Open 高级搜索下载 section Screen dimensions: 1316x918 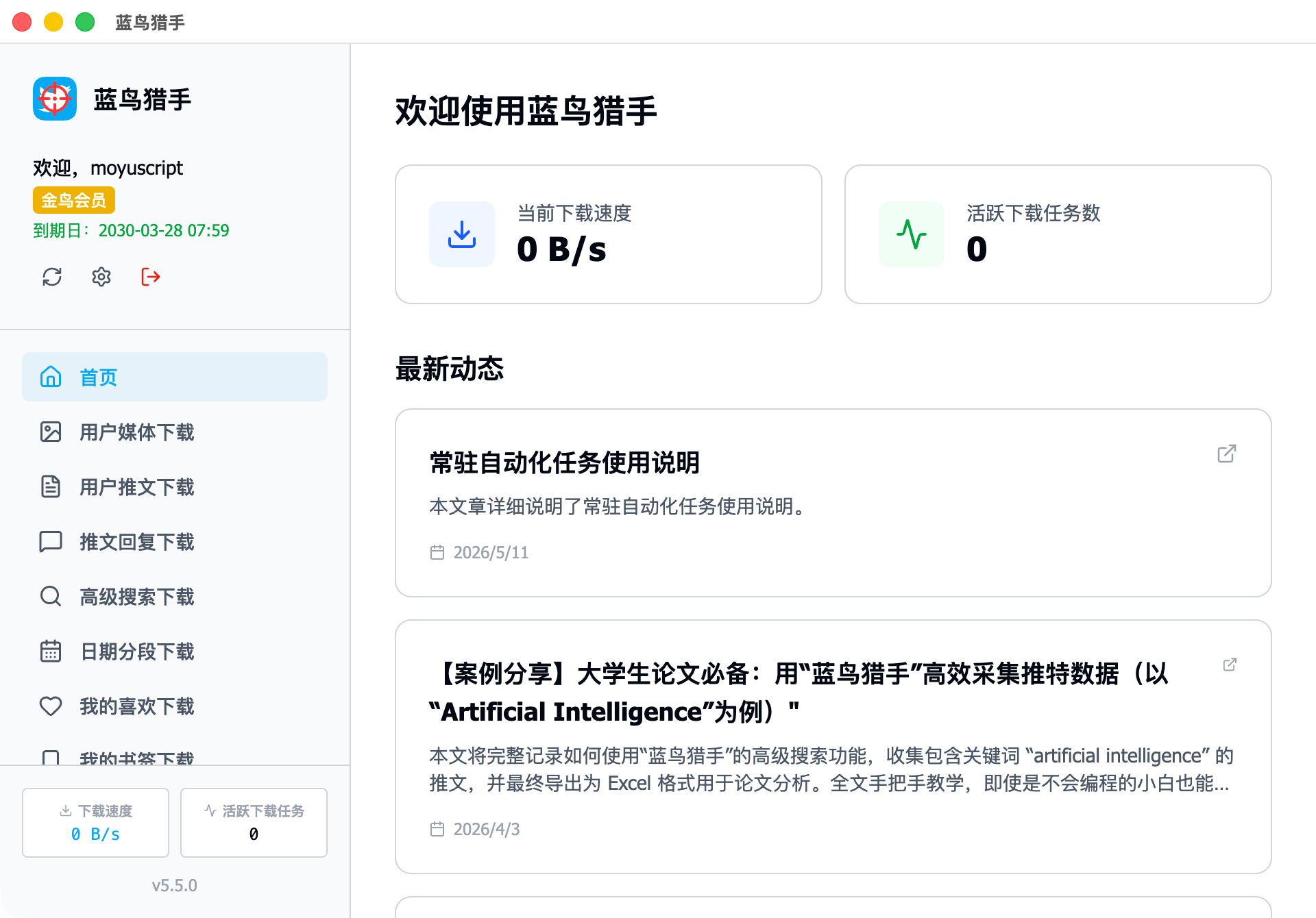[175, 596]
